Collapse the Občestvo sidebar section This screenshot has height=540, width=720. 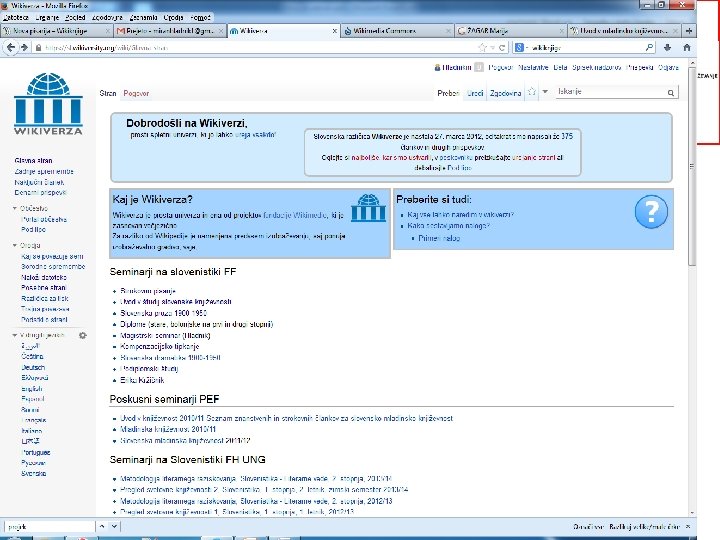[15, 208]
